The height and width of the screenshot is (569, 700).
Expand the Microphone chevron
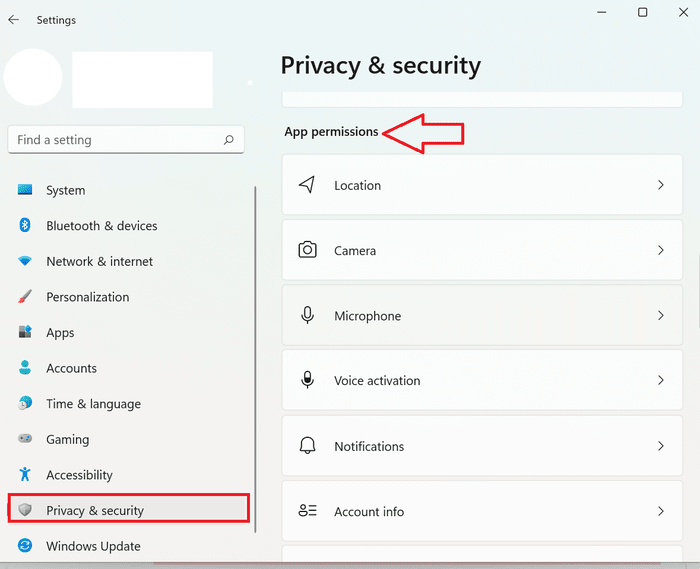pos(661,315)
